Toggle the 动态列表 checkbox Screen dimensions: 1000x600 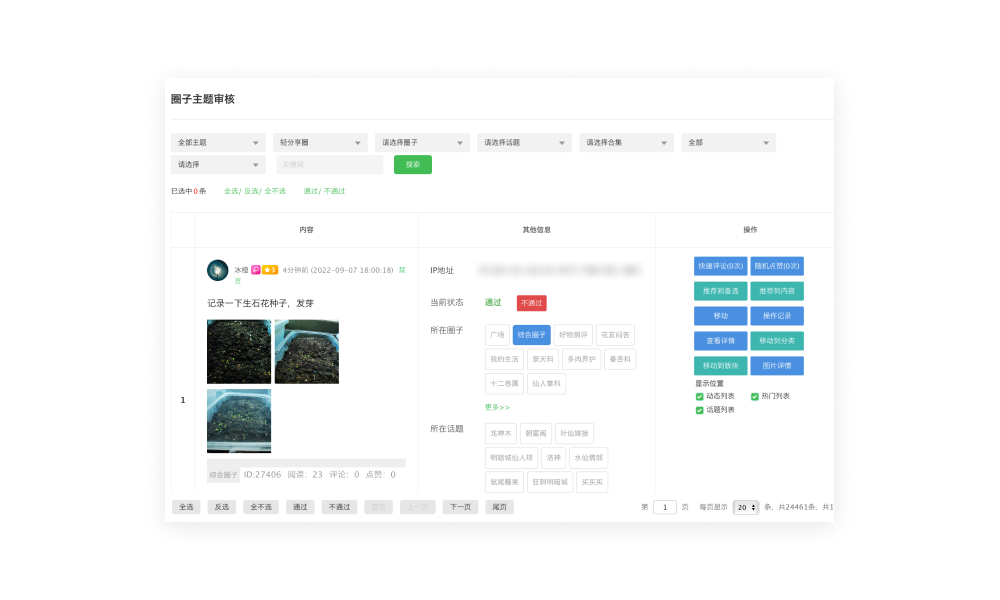coord(700,396)
